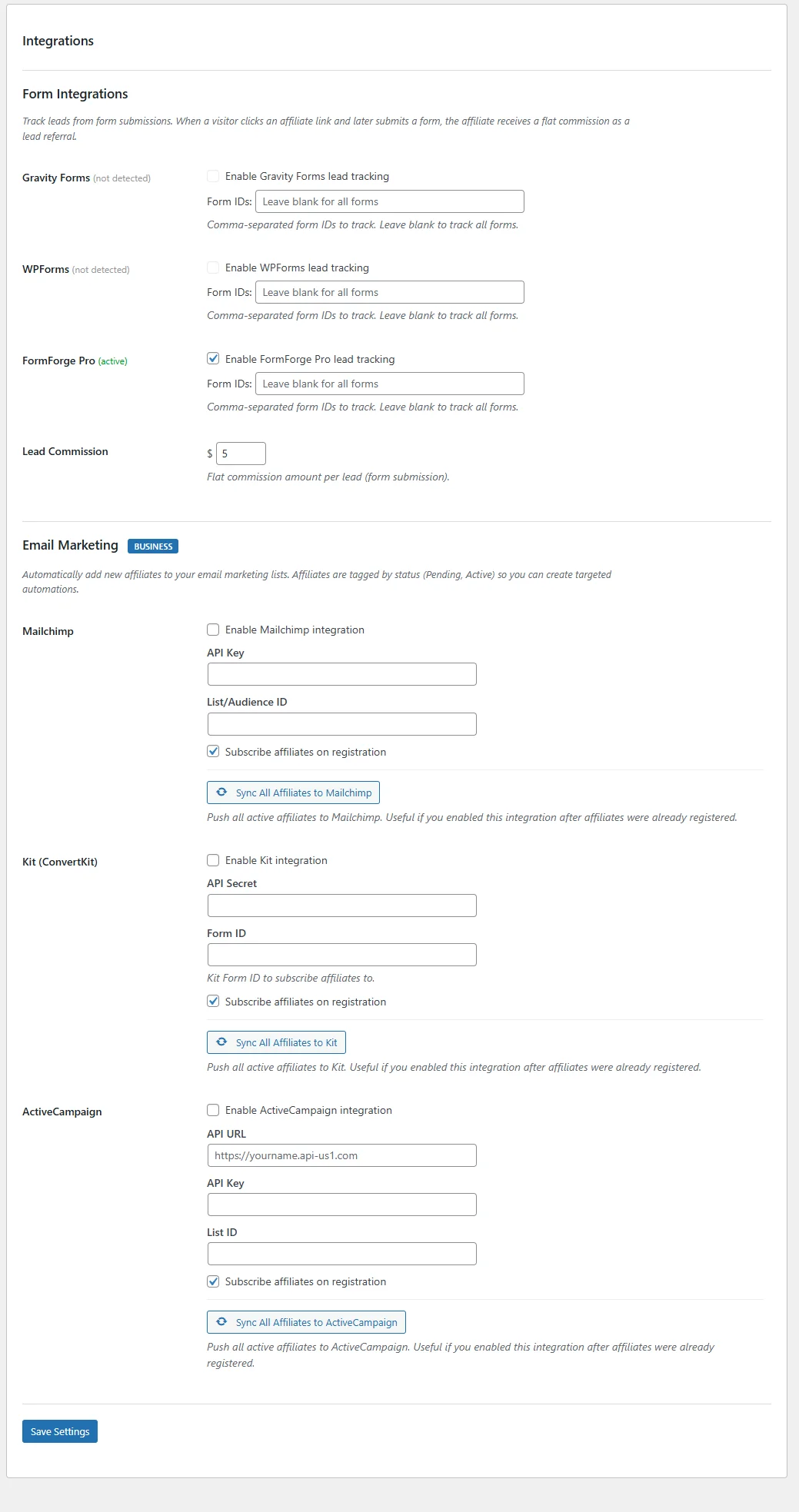Click the Lead Commission amount field
799x1512 pixels.
240,454
